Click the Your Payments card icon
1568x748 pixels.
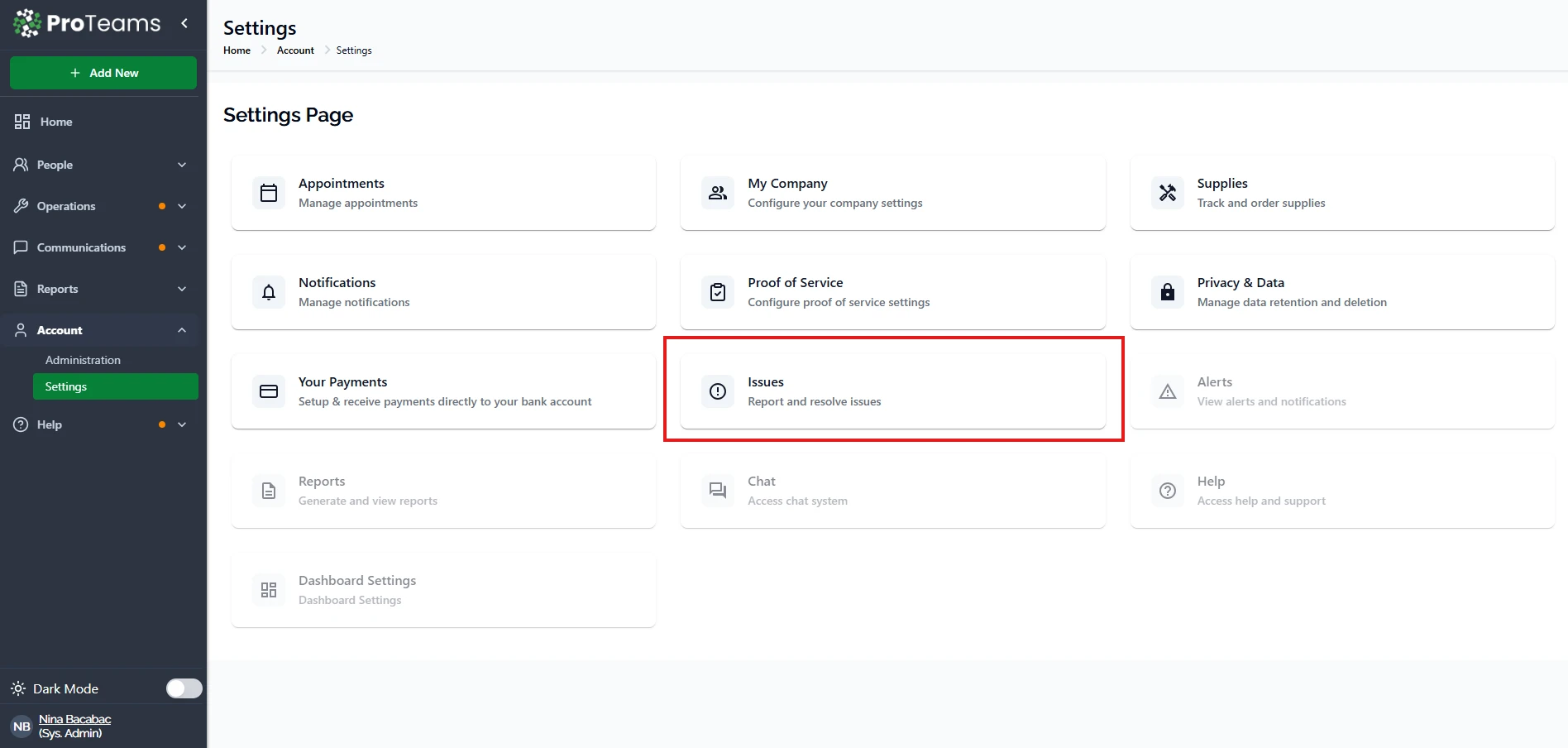coord(269,391)
